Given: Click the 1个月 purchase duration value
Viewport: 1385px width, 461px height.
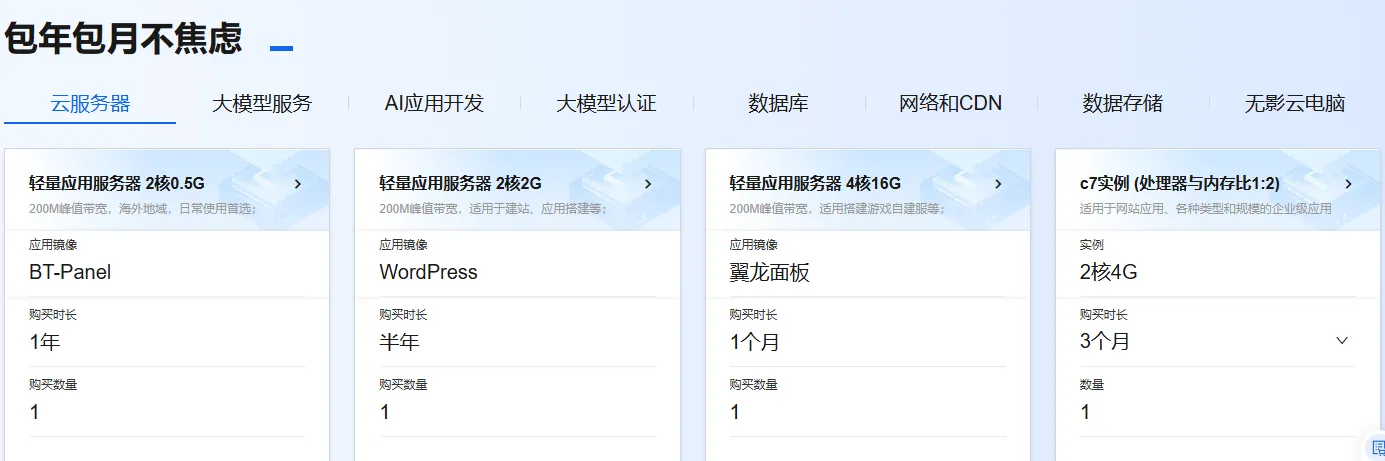Looking at the screenshot, I should 754,342.
